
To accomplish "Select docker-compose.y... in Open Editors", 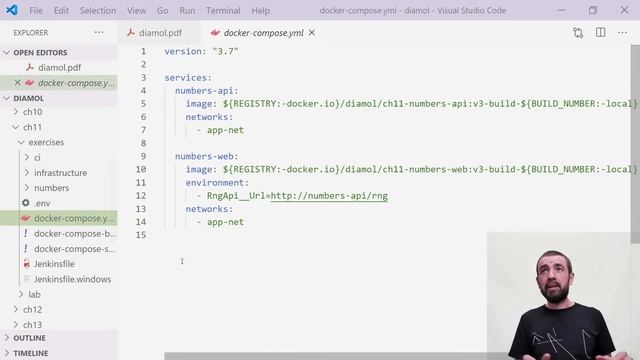I will (76, 83).
